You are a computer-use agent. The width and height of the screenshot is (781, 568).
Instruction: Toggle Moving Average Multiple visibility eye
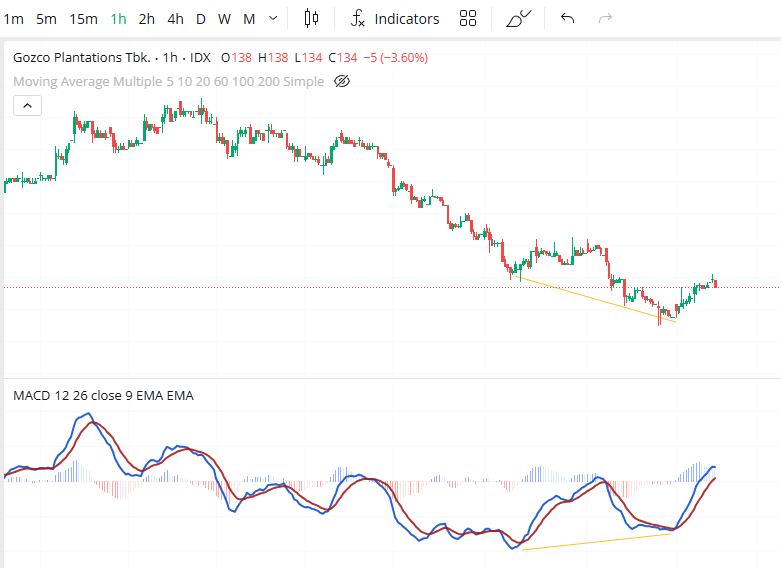point(342,81)
